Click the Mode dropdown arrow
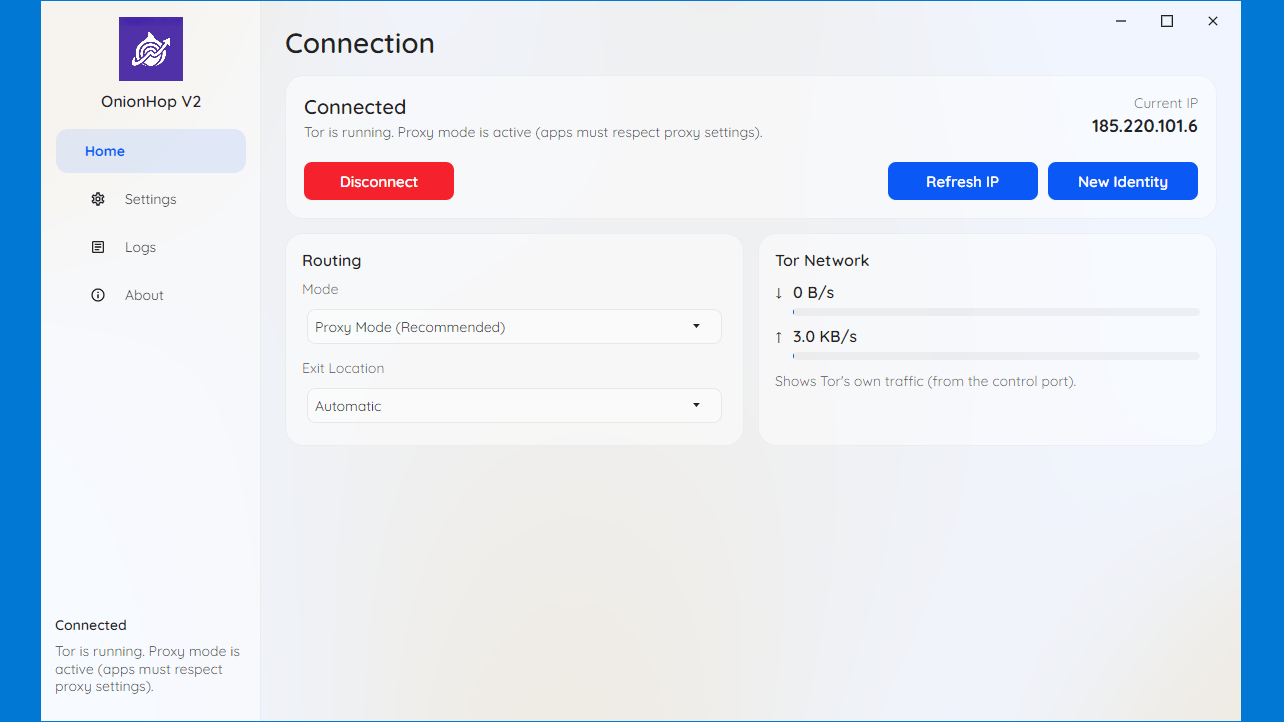Viewport: 1284px width, 722px height. click(x=697, y=327)
